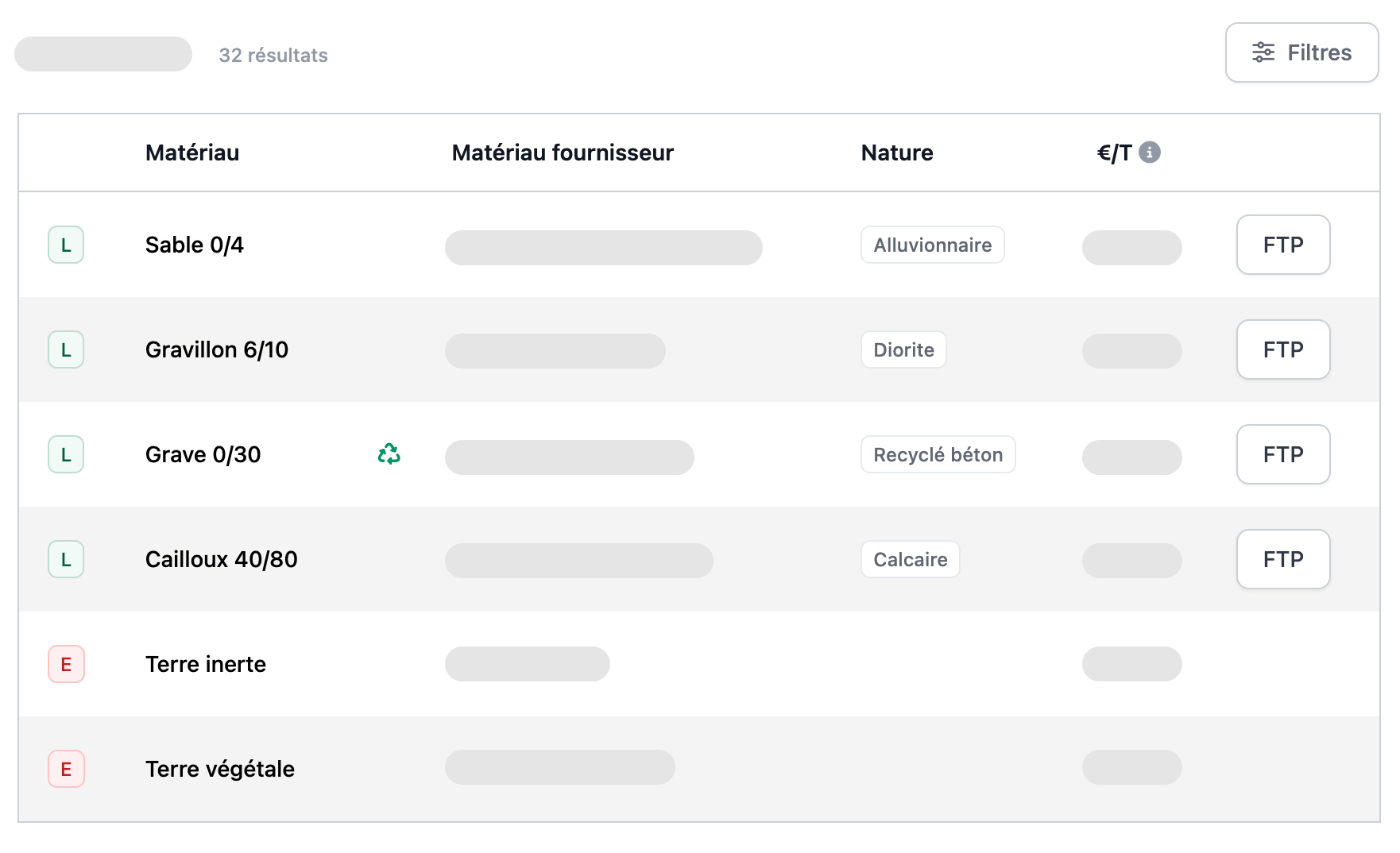
Task: Open the Filtres panel
Action: pyautogui.click(x=1301, y=52)
